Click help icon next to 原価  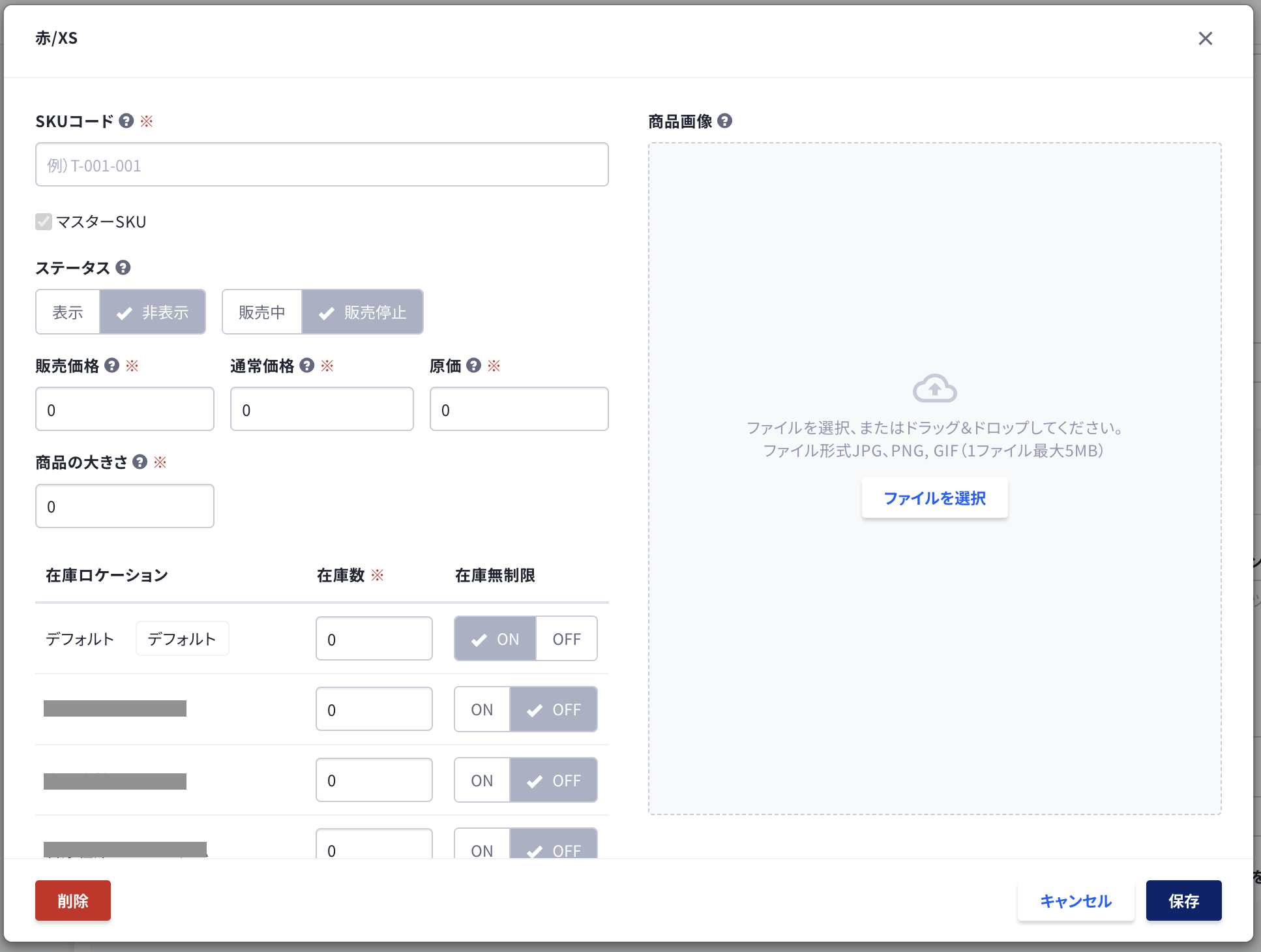(x=474, y=365)
